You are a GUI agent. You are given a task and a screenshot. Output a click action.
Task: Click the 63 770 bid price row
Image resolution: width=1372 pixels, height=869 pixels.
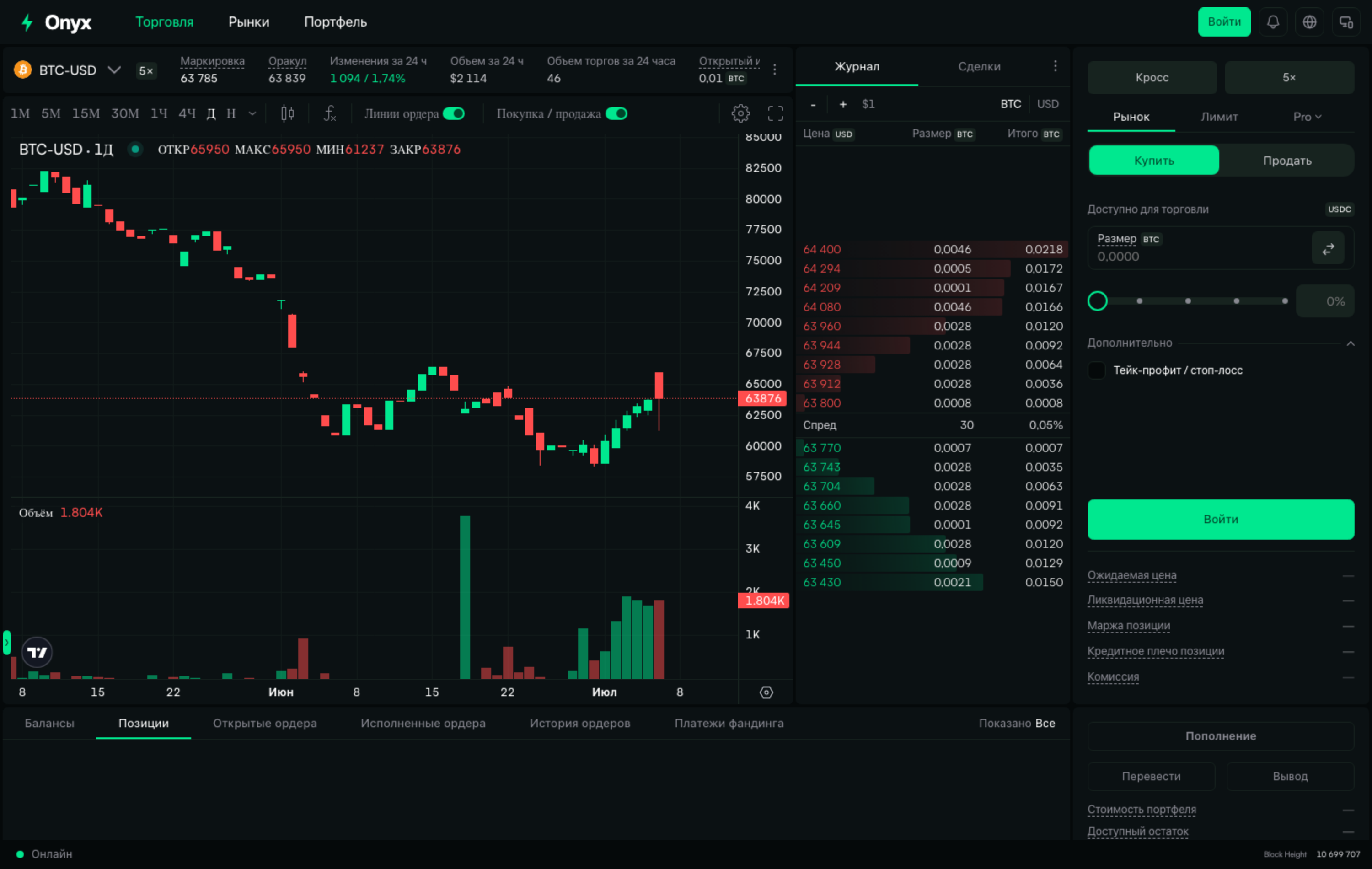[x=932, y=448]
